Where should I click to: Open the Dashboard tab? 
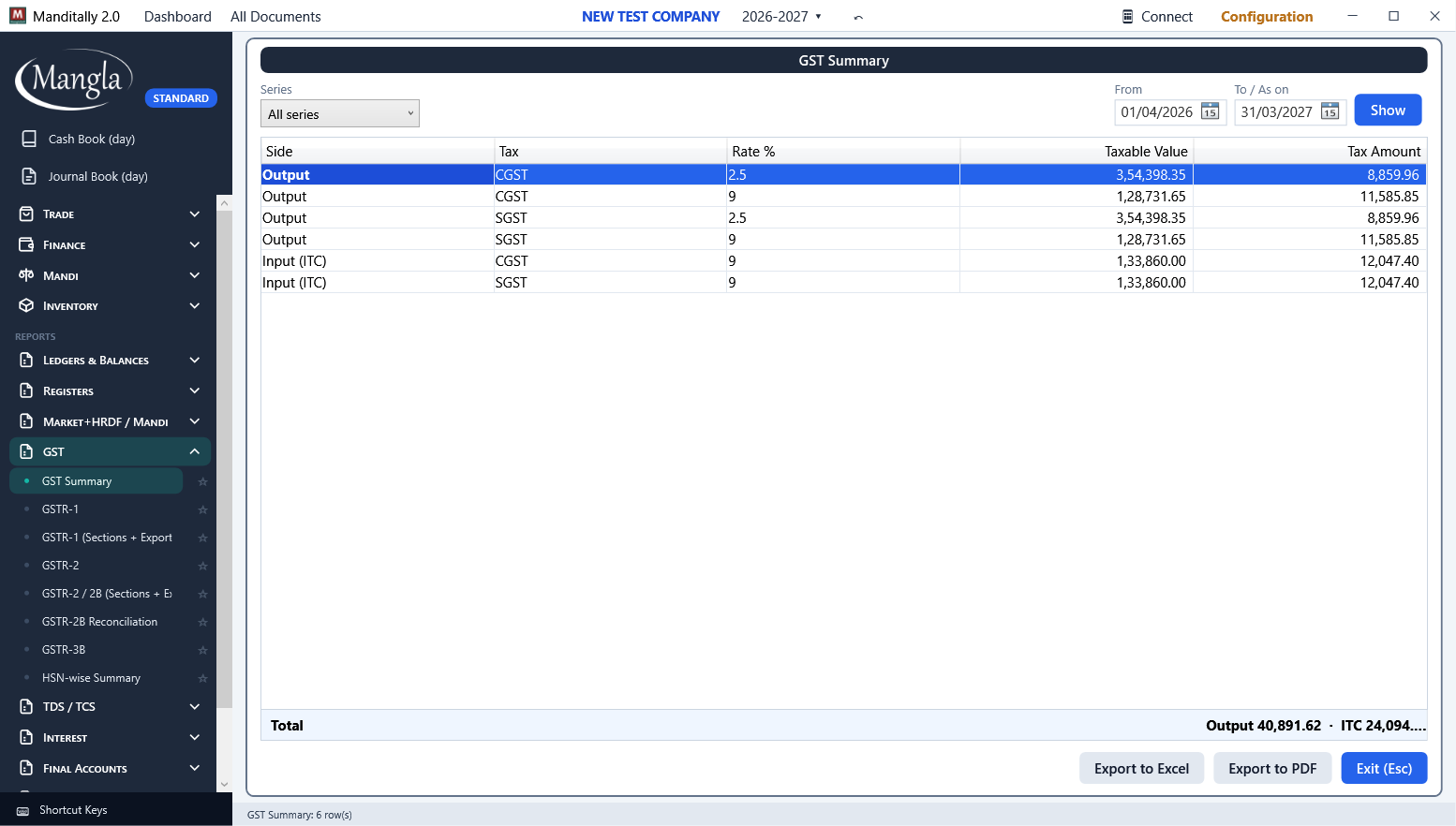(x=178, y=17)
